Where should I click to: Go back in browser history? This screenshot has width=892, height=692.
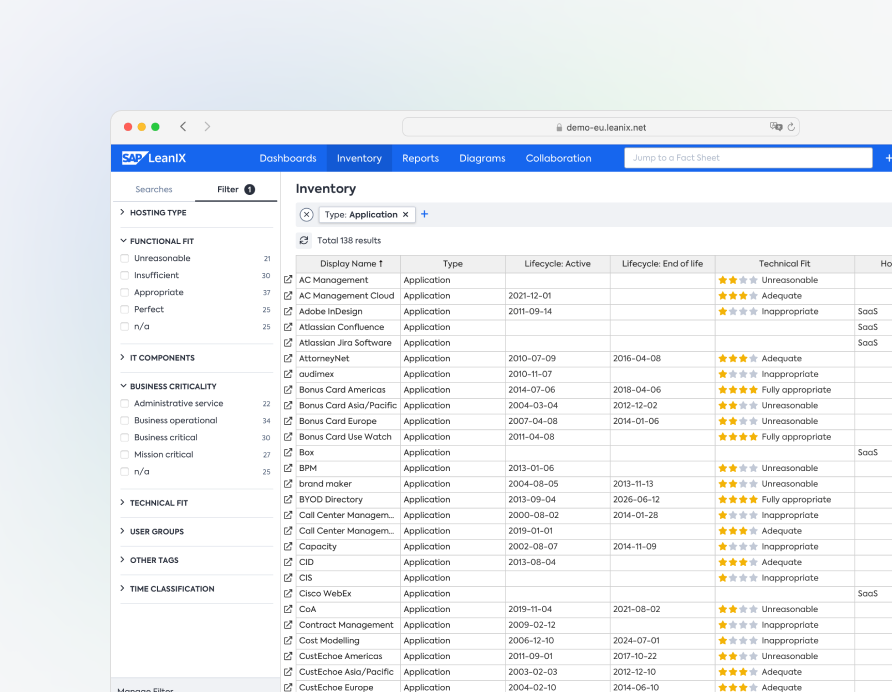(x=183, y=126)
